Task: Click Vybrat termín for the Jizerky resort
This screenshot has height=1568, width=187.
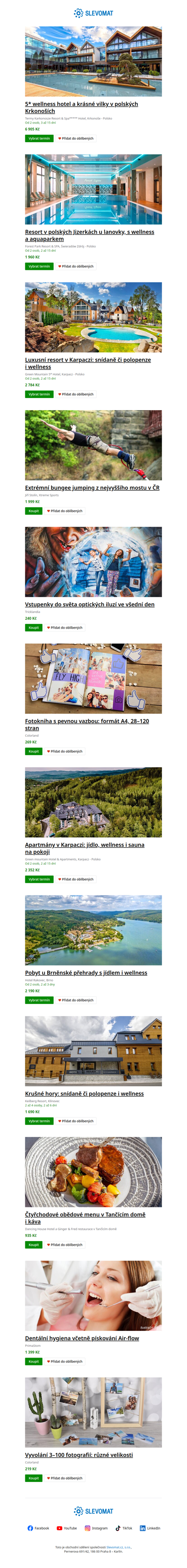Action: (x=39, y=266)
